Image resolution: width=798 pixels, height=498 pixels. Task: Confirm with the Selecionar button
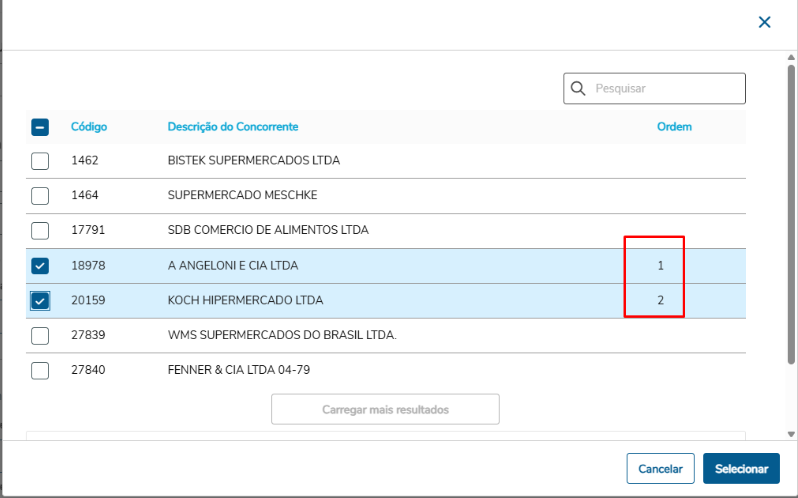pyautogui.click(x=741, y=469)
